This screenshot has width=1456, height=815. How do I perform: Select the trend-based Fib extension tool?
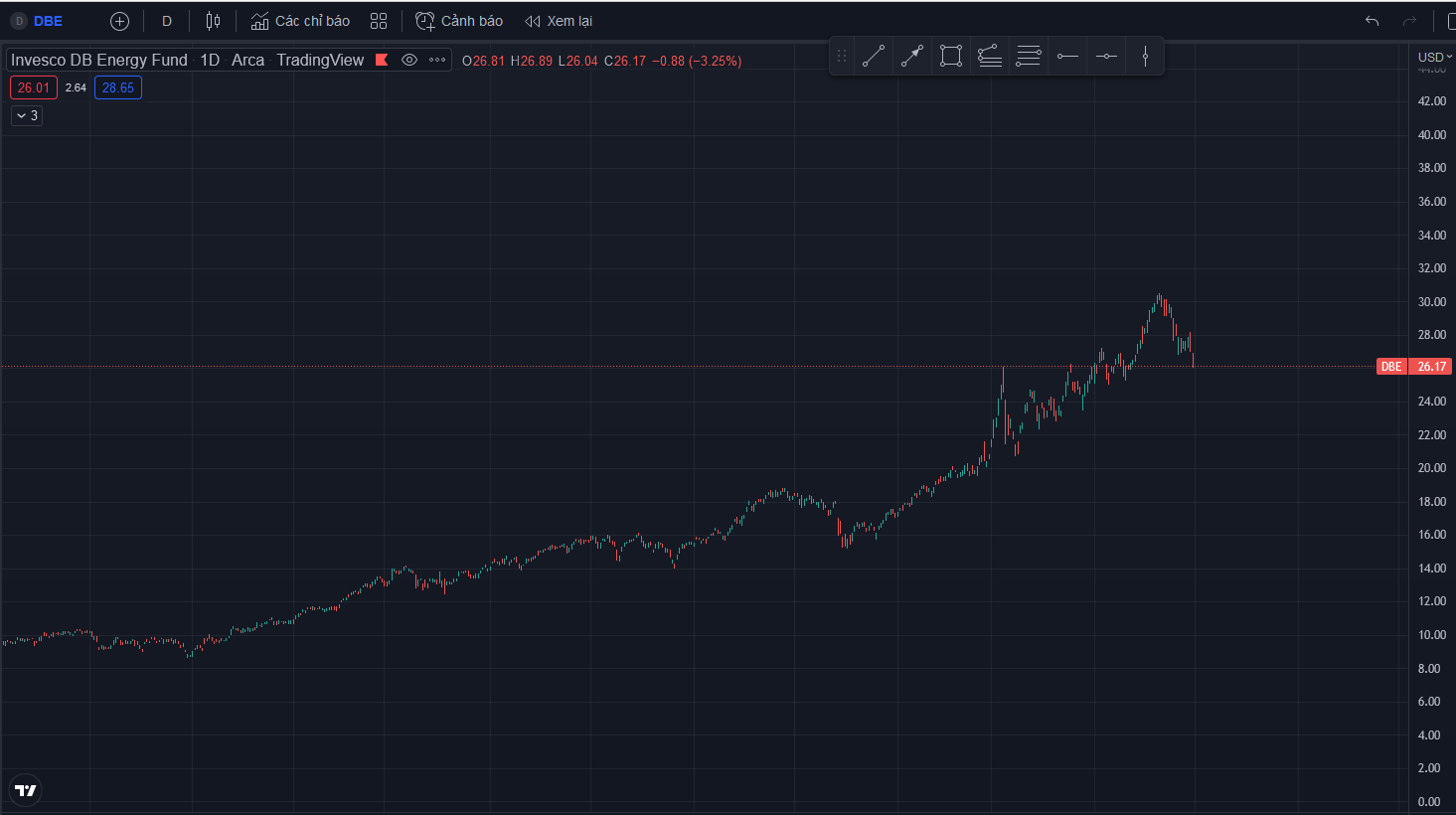[x=990, y=57]
